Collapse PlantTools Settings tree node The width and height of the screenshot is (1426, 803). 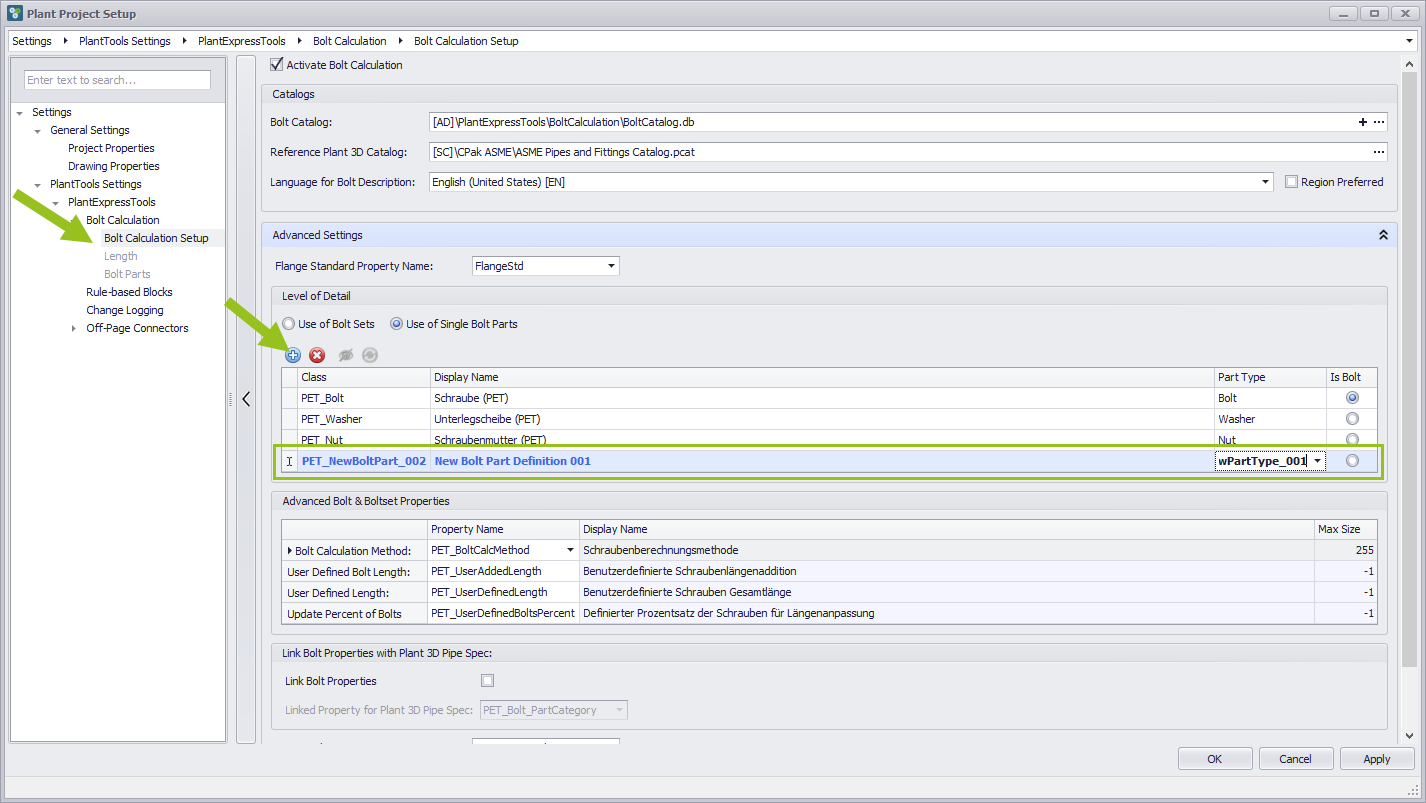pyautogui.click(x=38, y=185)
